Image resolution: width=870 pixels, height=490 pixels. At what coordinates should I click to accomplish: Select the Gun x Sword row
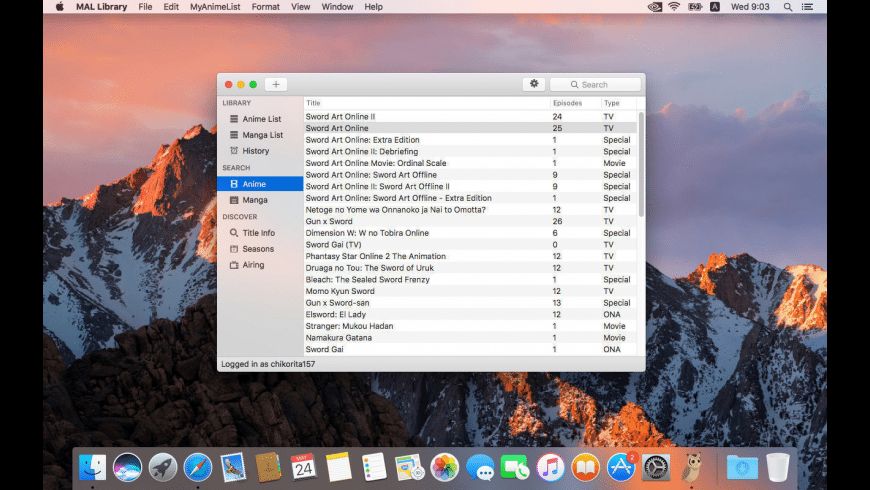click(471, 221)
